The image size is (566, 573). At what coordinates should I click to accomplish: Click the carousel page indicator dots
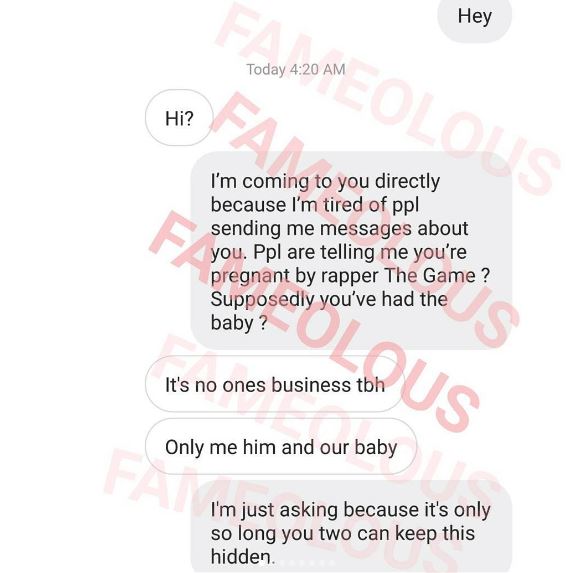click(297, 563)
